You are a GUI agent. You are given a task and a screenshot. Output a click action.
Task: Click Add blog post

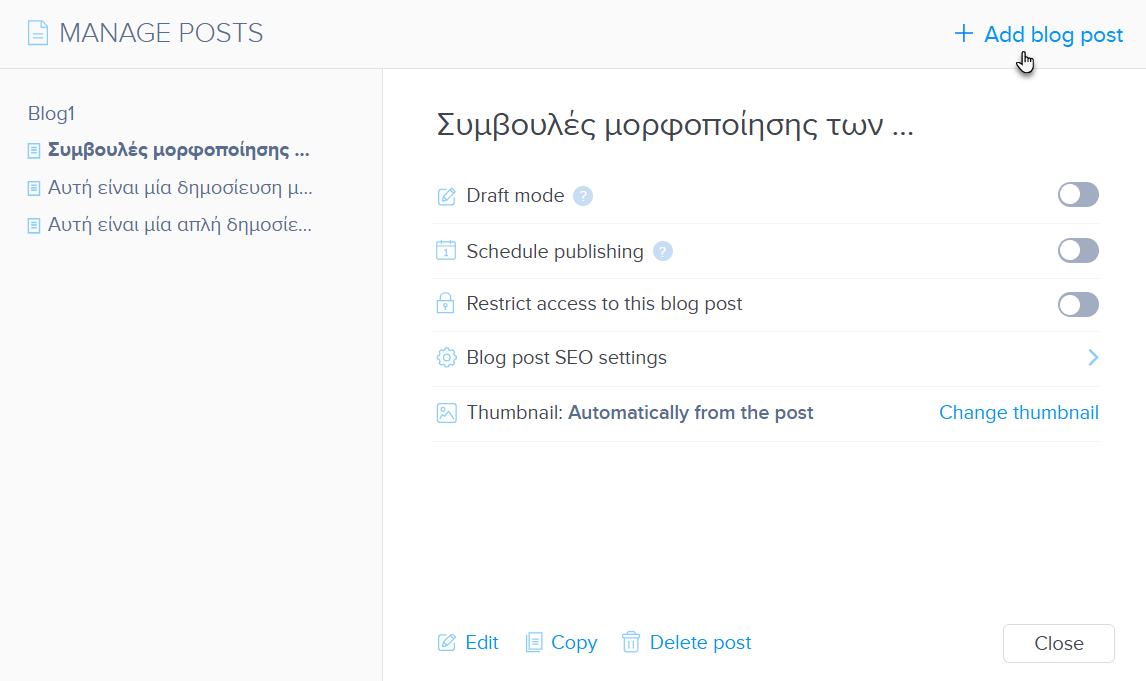pyautogui.click(x=1039, y=35)
